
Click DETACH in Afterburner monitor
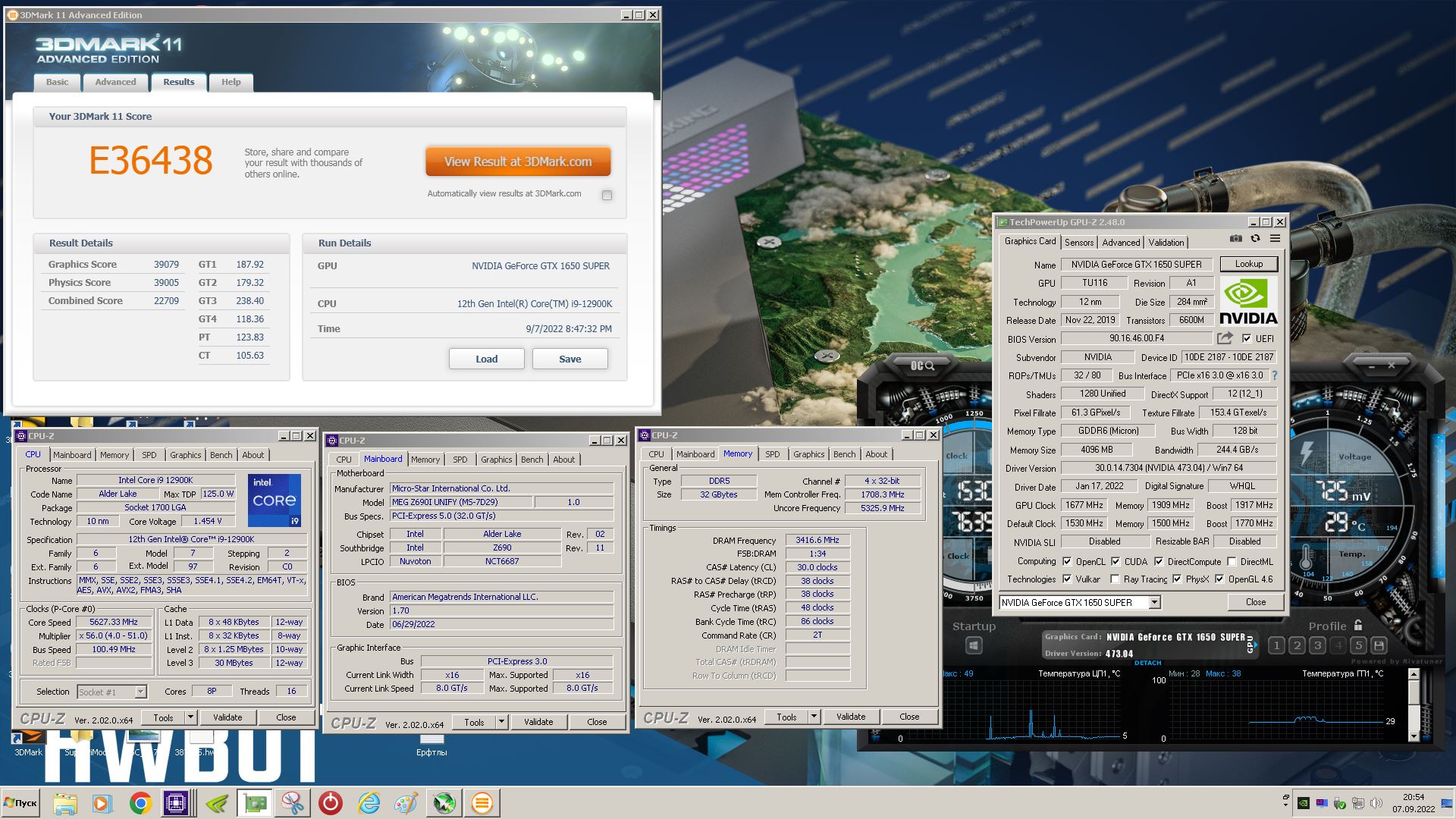tap(1147, 663)
